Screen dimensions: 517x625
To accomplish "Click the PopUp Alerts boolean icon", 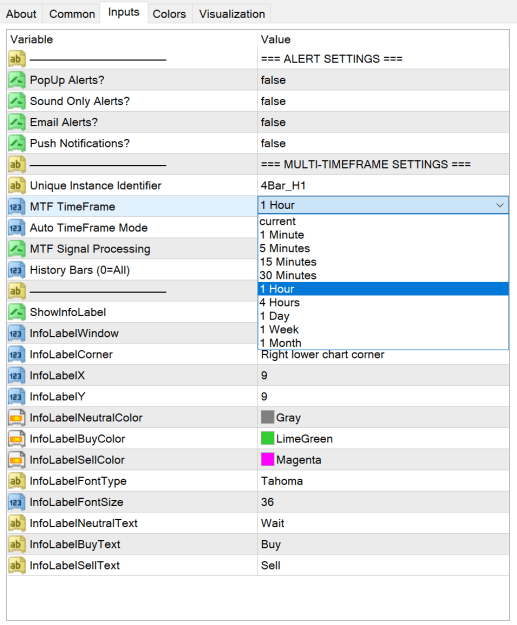I will pyautogui.click(x=17, y=80).
